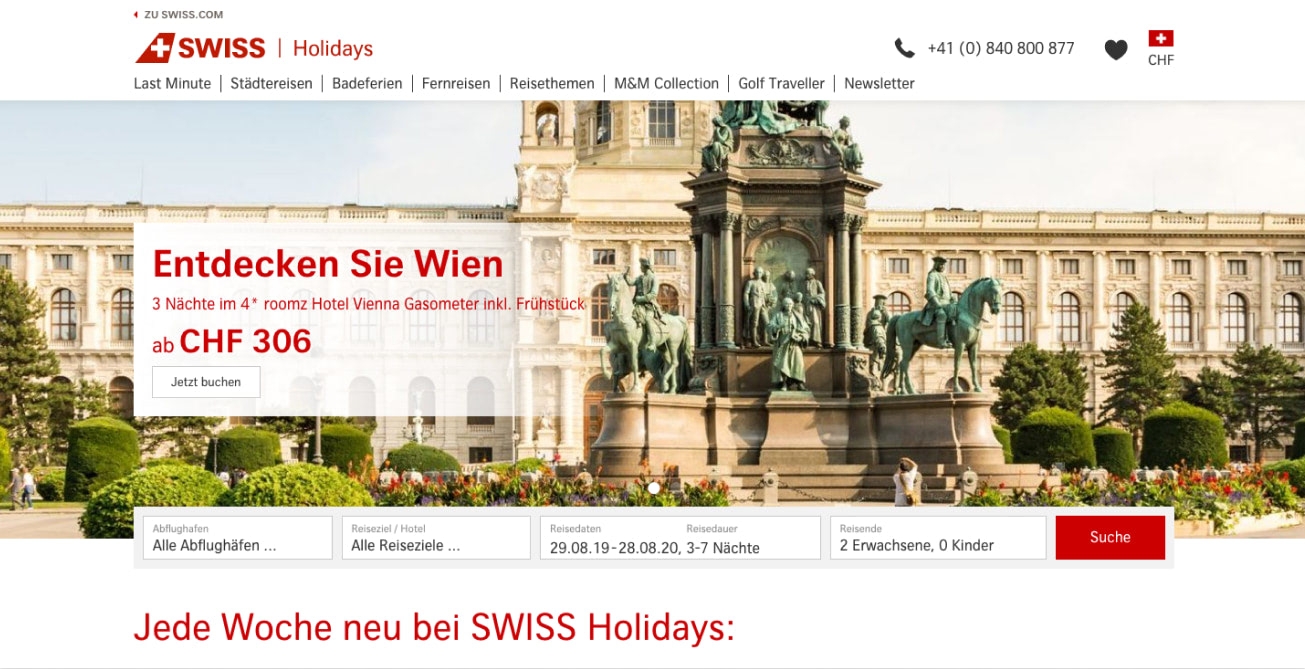The image size is (1305, 669).
Task: Open the Badeferien menu item
Action: (x=367, y=84)
